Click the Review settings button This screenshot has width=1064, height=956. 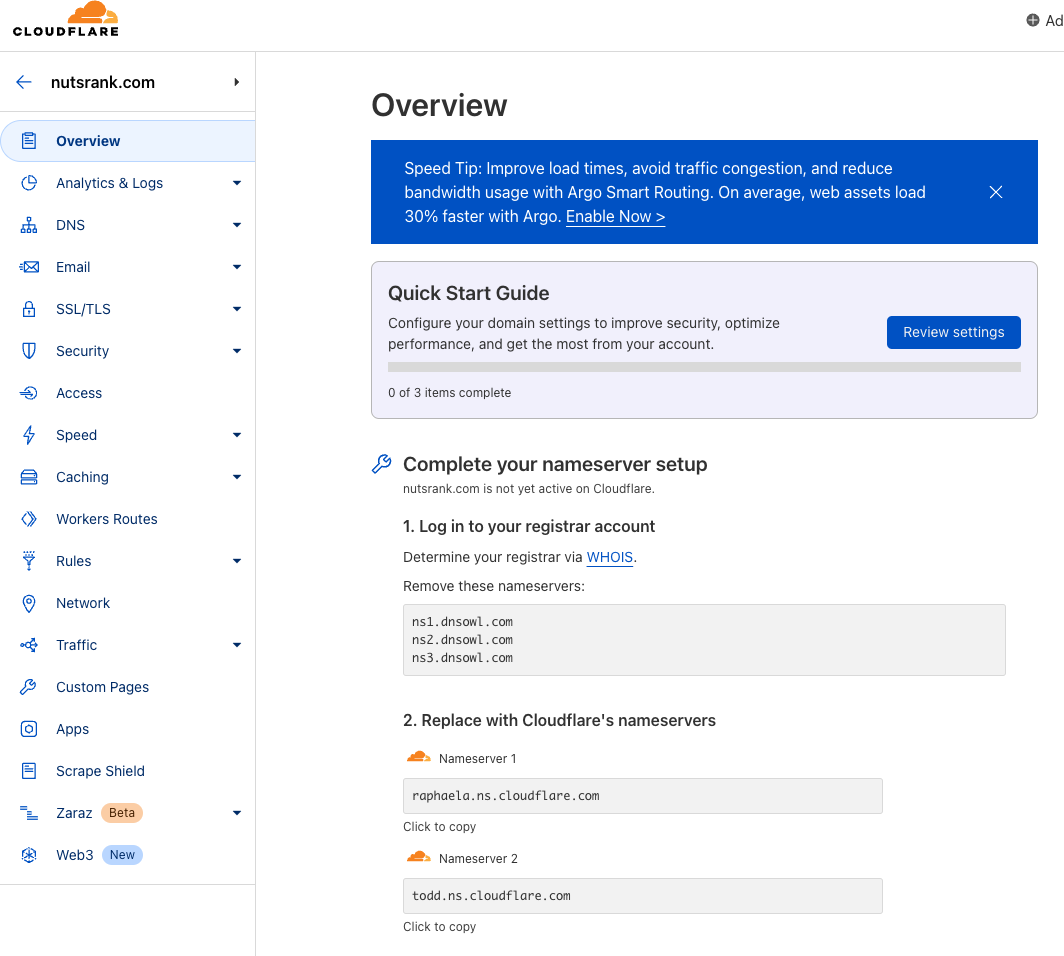pos(953,332)
